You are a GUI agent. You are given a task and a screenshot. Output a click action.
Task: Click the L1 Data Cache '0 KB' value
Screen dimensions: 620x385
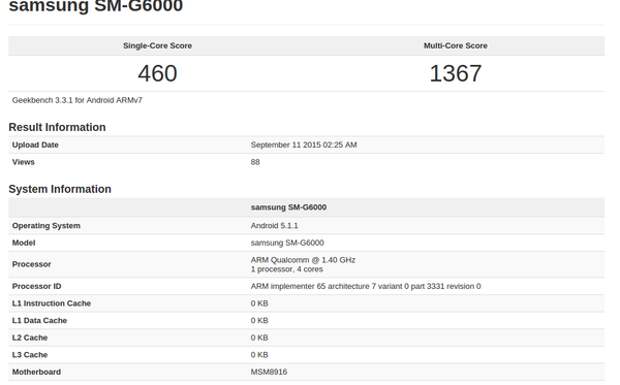pos(259,321)
